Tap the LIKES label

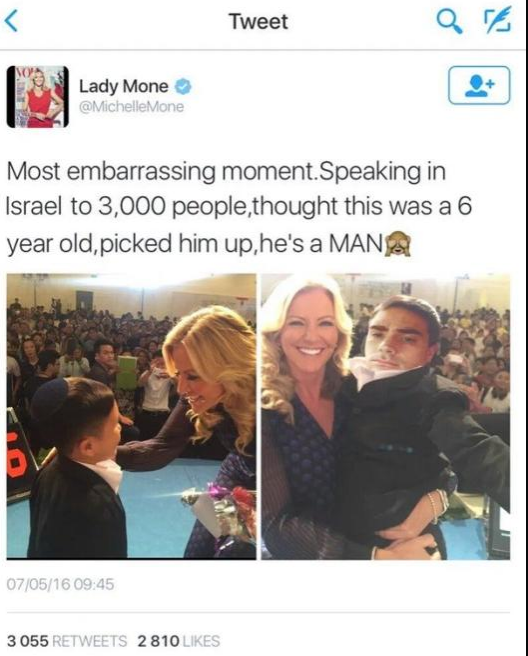pos(200,641)
